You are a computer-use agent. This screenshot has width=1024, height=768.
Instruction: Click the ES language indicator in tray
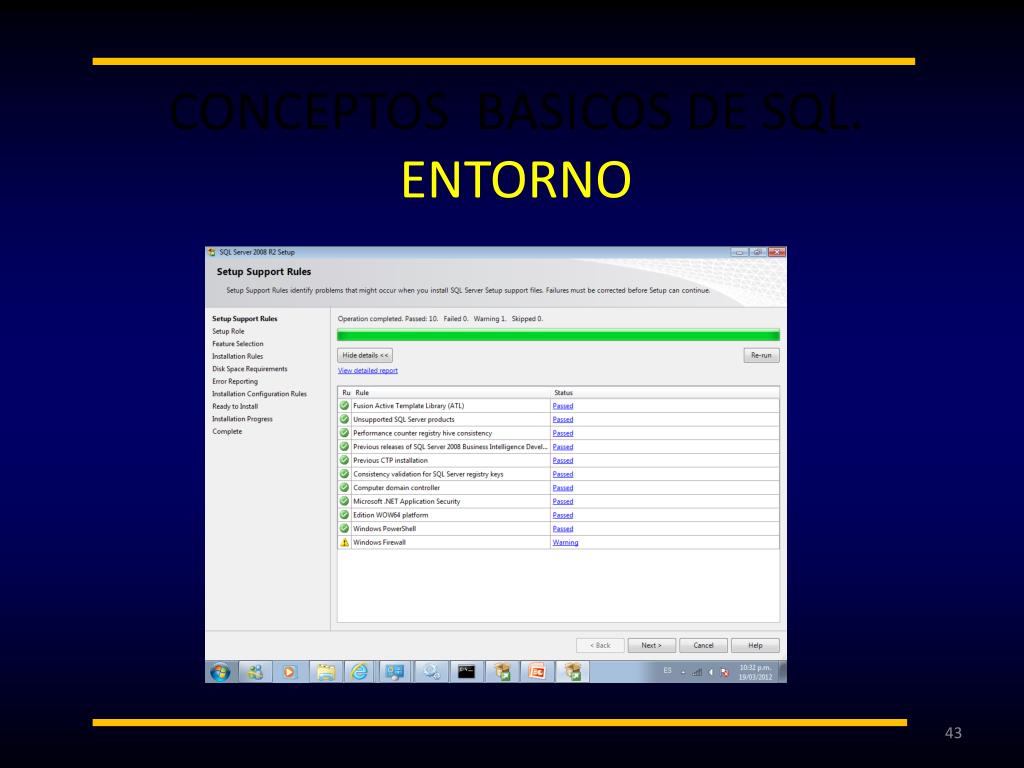[667, 671]
